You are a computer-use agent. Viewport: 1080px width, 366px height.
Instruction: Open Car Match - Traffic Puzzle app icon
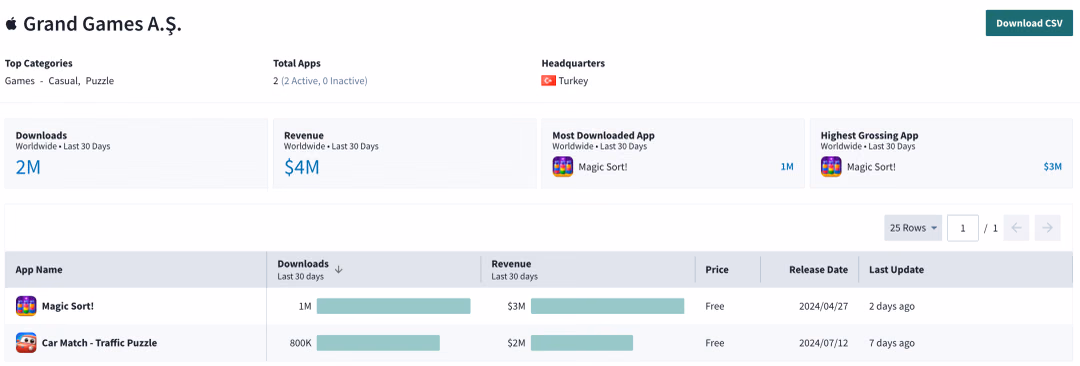[26, 343]
